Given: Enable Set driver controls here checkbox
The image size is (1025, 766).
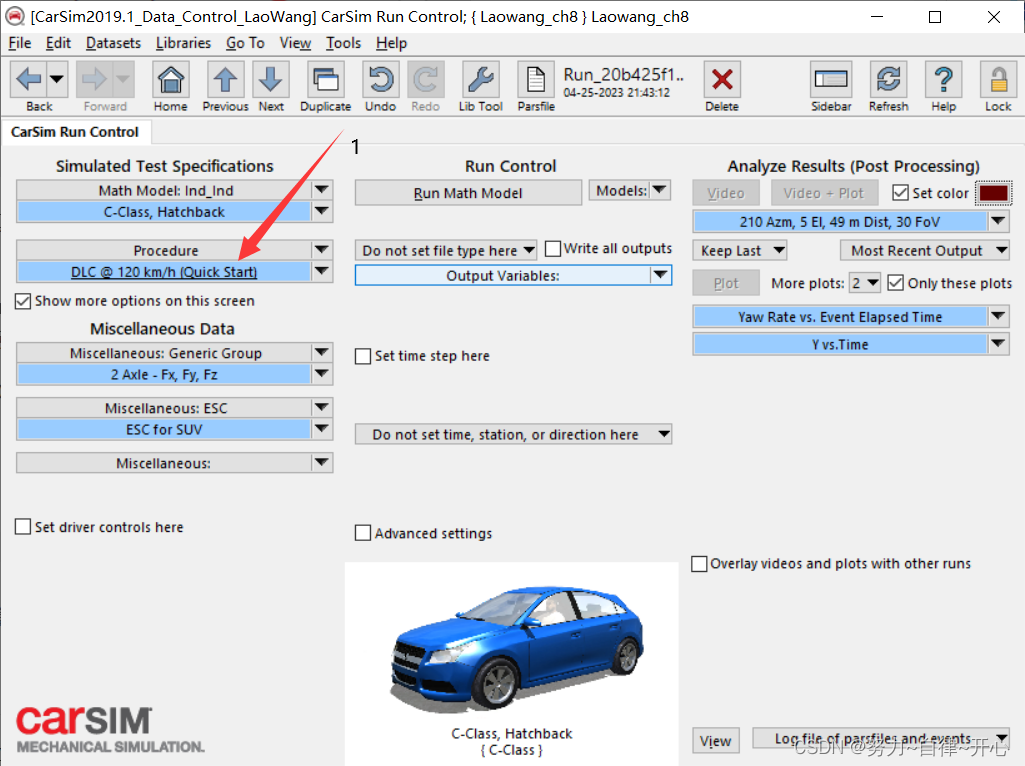Looking at the screenshot, I should [x=23, y=527].
